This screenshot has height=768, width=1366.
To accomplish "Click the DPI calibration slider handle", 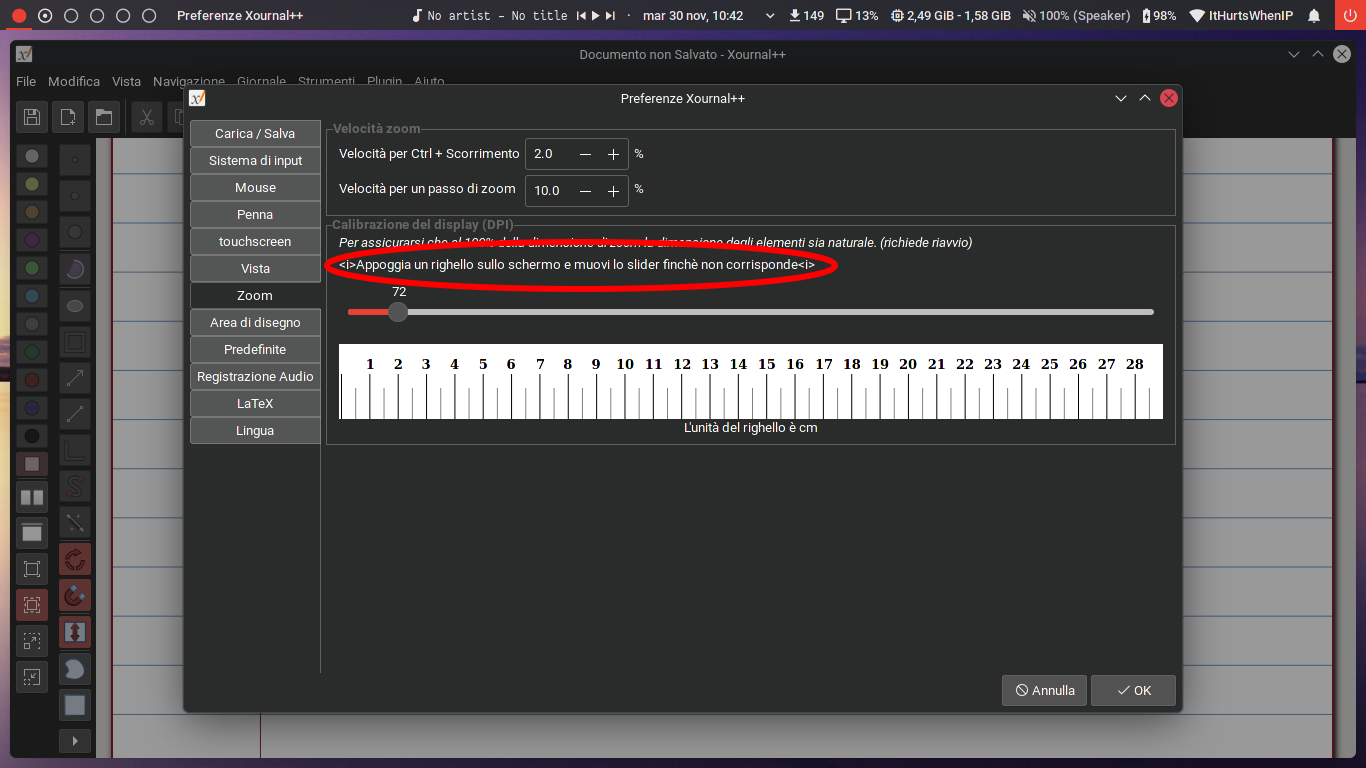I will tap(398, 312).
